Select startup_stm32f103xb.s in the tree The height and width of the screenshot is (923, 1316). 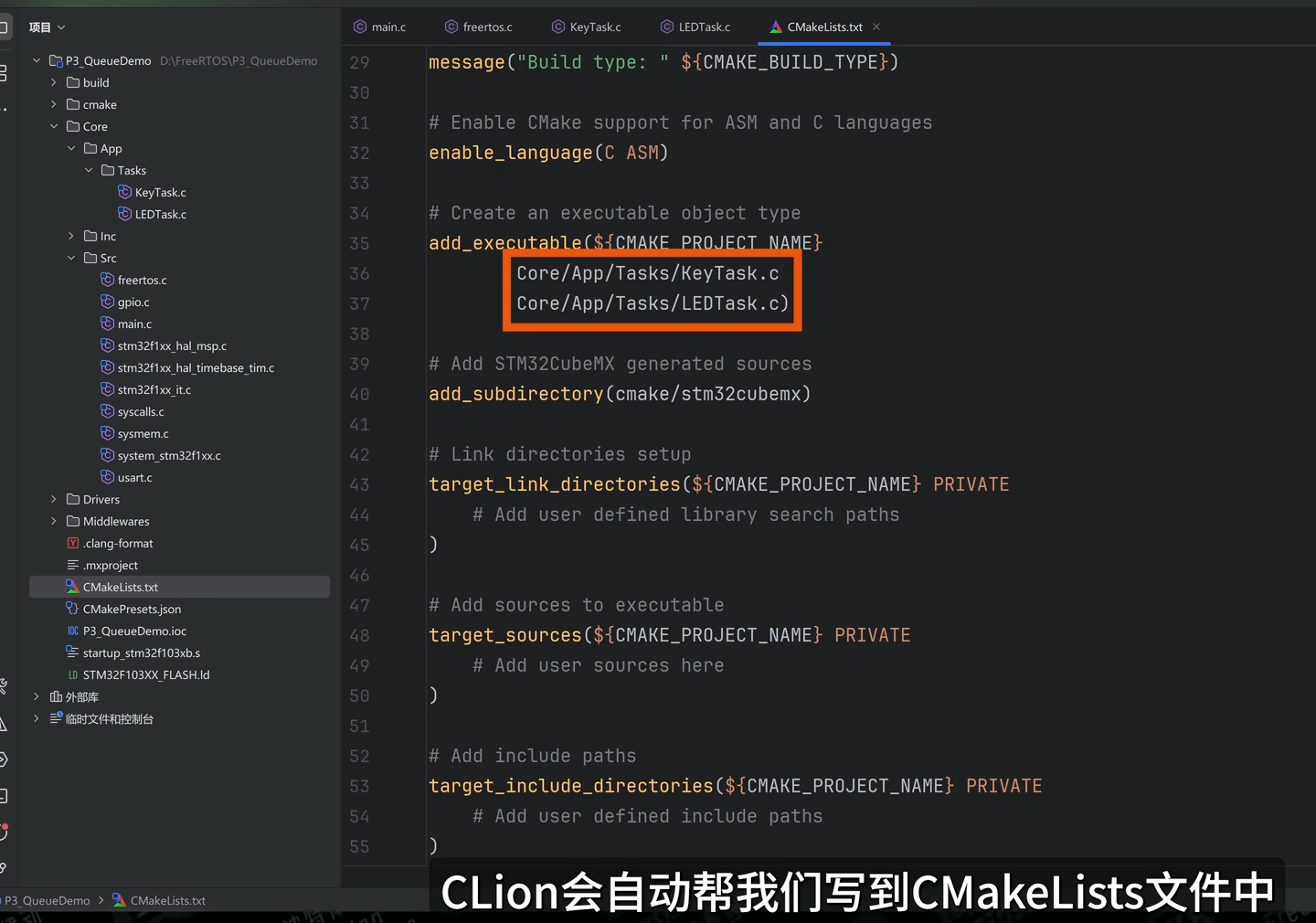[x=142, y=652]
